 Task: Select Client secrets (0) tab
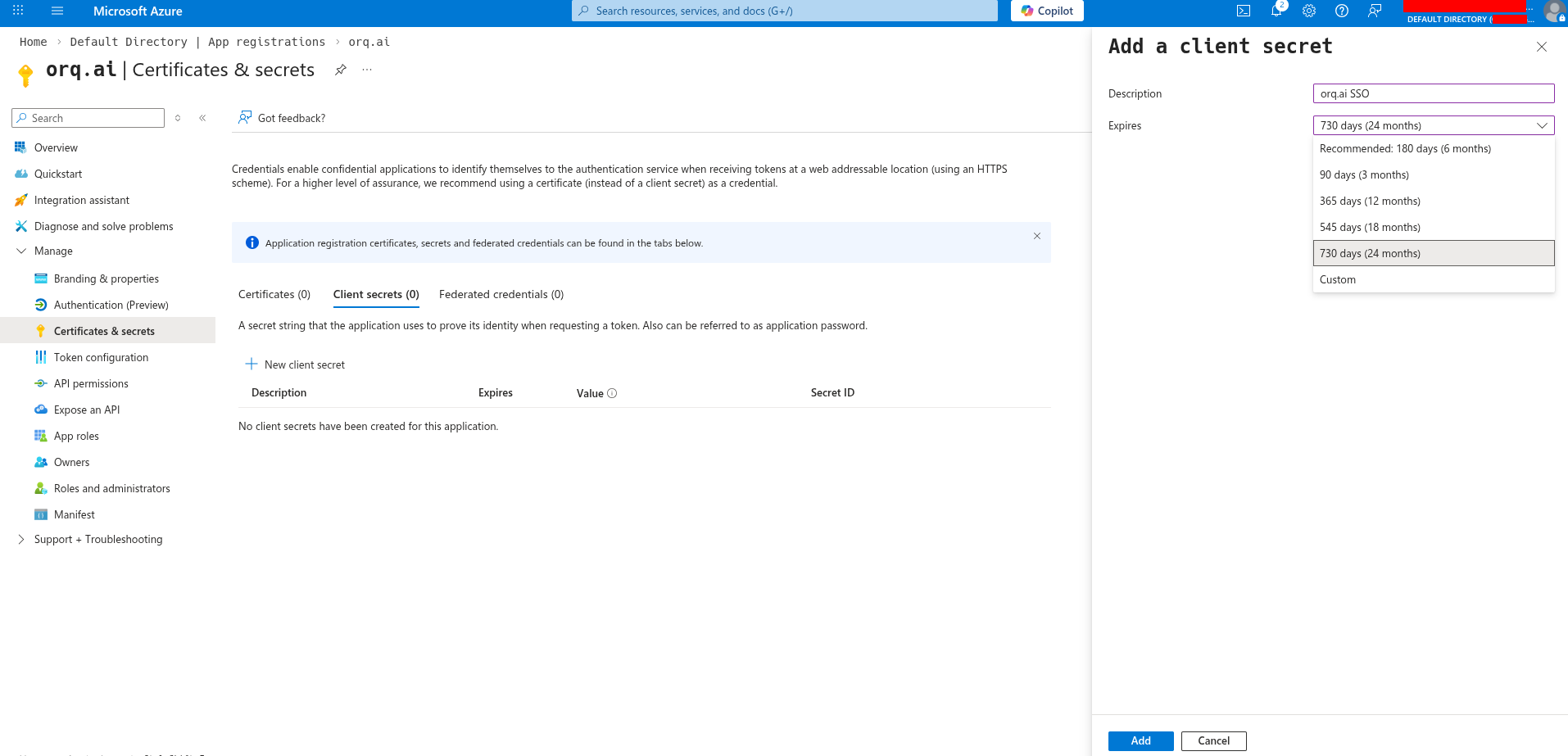point(376,294)
